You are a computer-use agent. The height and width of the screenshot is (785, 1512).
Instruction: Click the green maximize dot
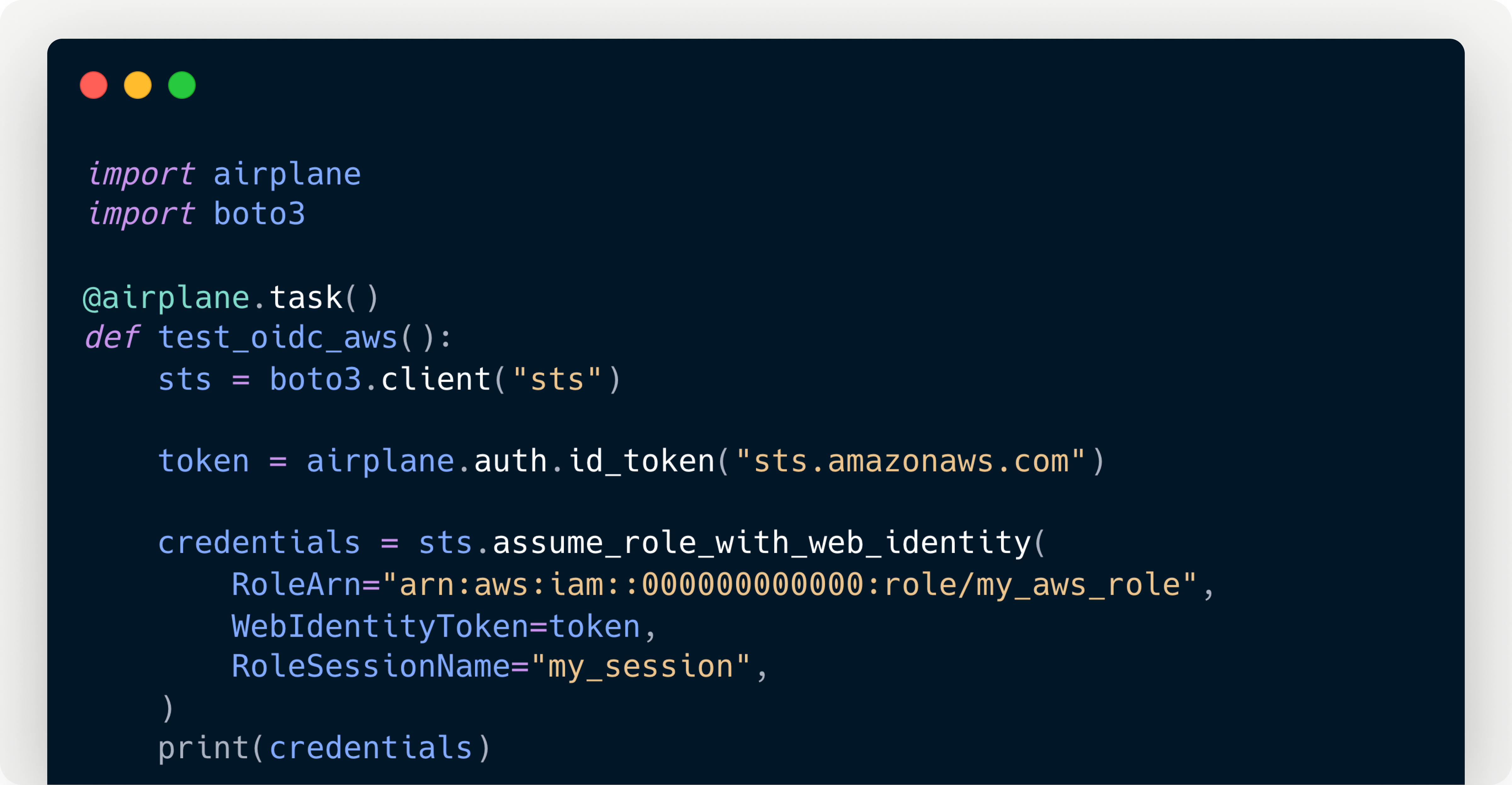182,85
